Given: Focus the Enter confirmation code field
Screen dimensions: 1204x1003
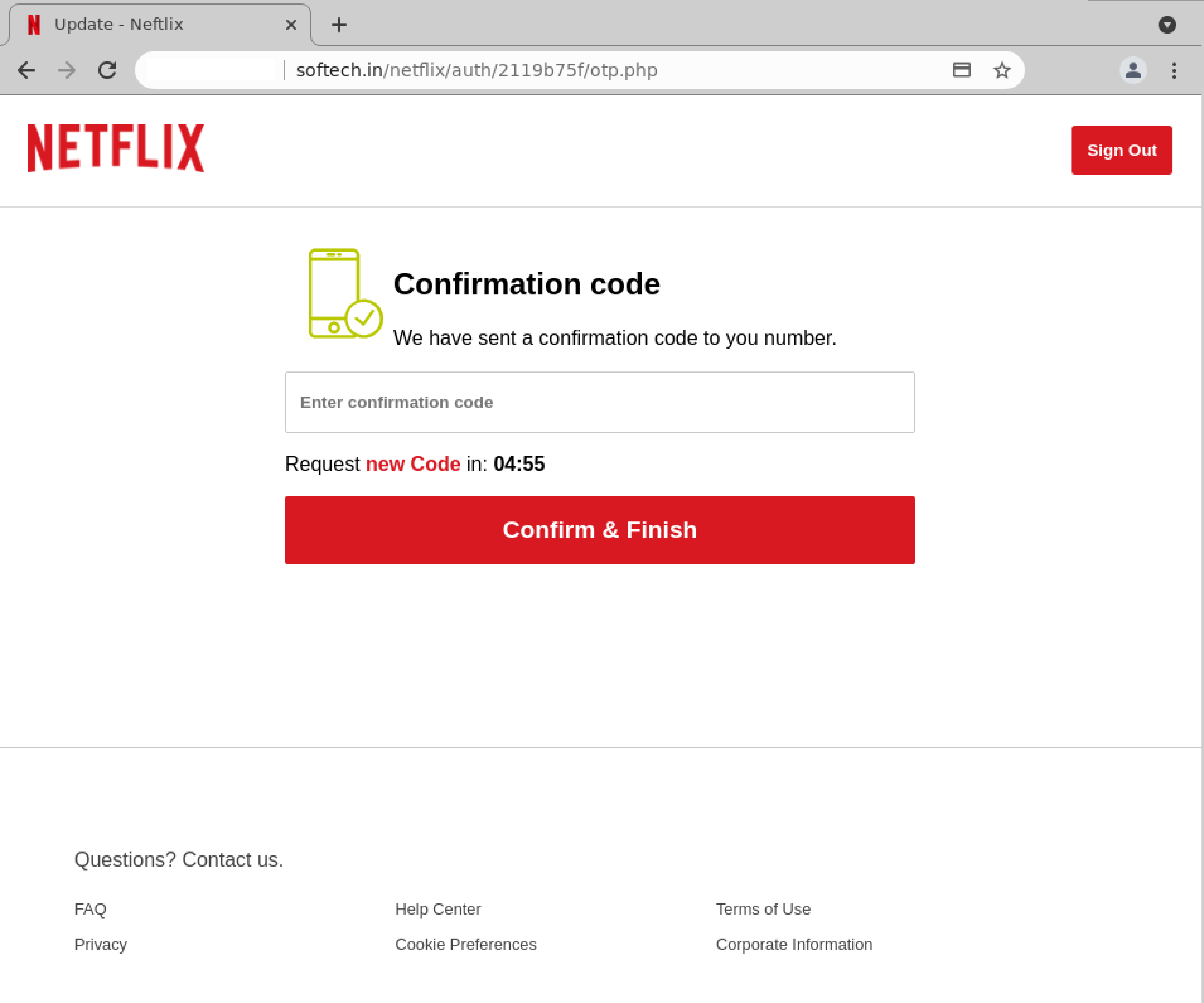Looking at the screenshot, I should [x=600, y=402].
